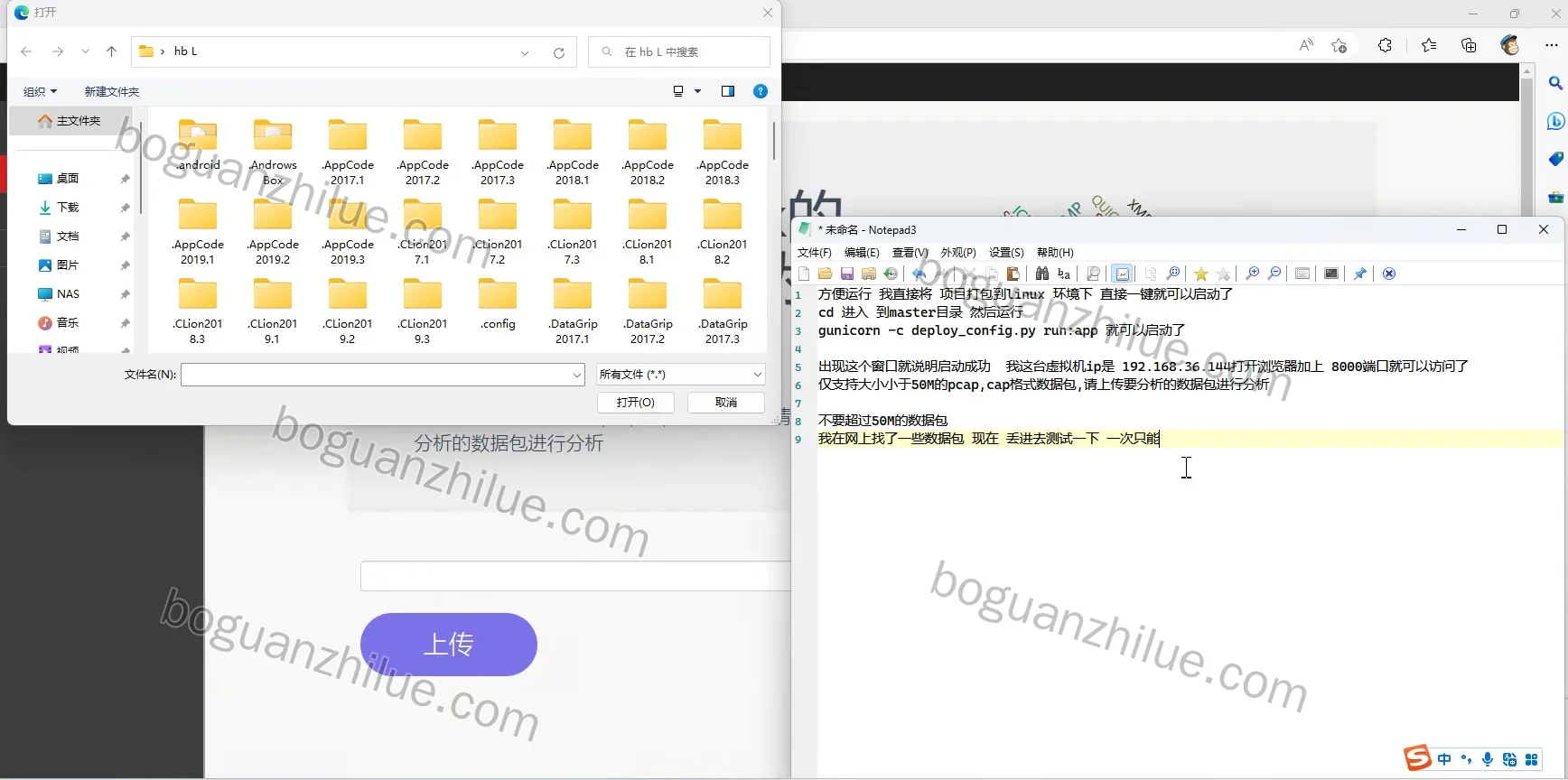Expand recent locations dropdown near back arrows
The height and width of the screenshot is (780, 1568).
tap(85, 52)
